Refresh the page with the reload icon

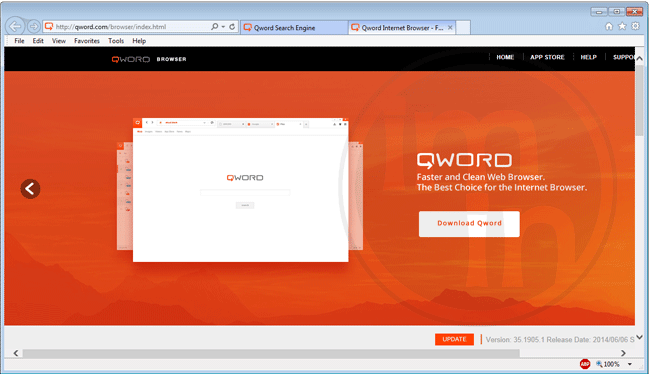click(232, 27)
